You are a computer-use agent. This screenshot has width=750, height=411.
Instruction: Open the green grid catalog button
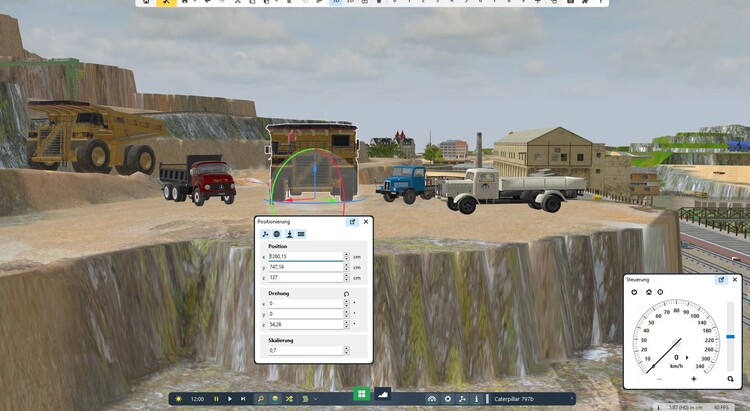(362, 394)
